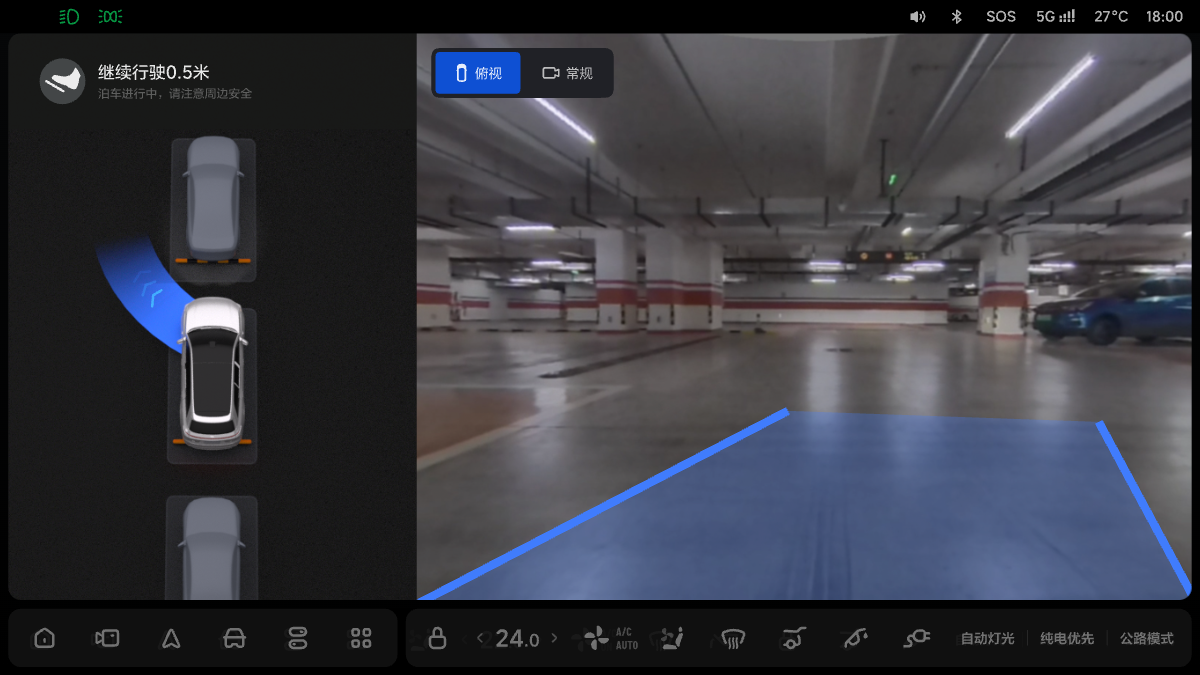The height and width of the screenshot is (675, 1200).
Task: Tap the 24.0 temperature value
Action: pyautogui.click(x=517, y=638)
